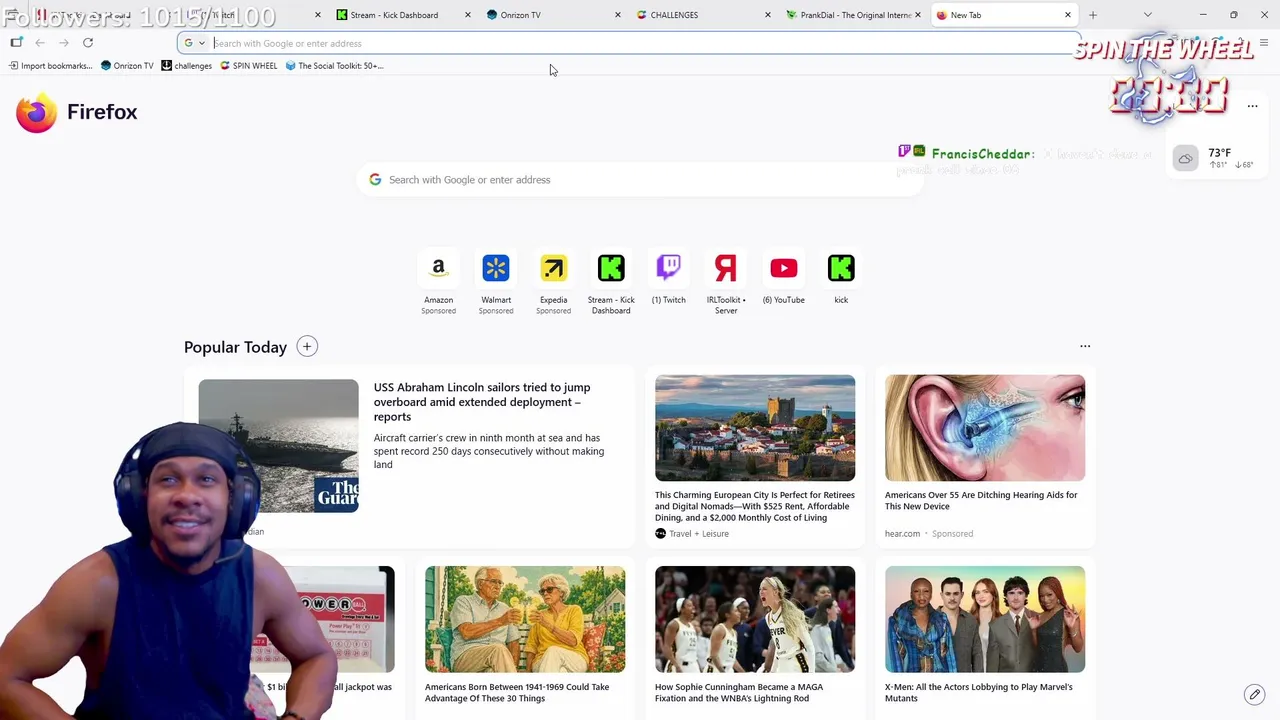Open the Onrizon TV bookmark
Image resolution: width=1280 pixels, height=720 pixels.
point(127,66)
